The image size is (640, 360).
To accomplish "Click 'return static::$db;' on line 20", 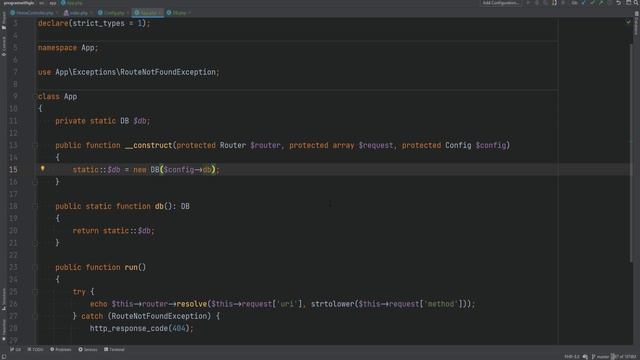I will [113, 231].
